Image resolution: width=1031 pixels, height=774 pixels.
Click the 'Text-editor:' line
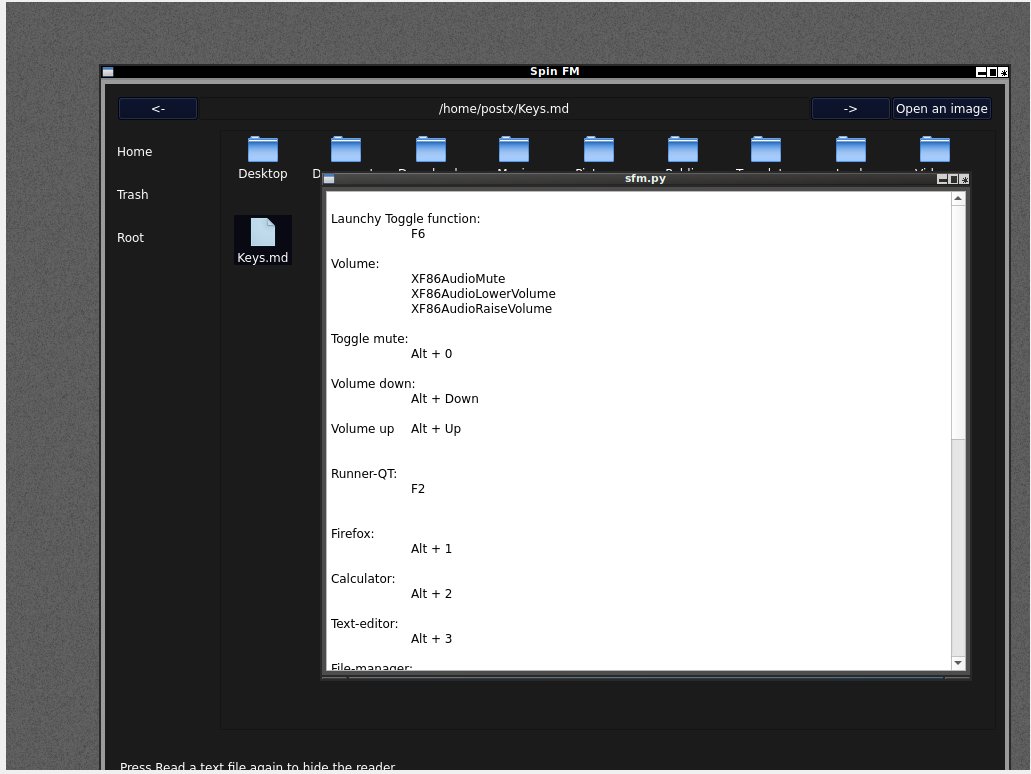pyautogui.click(x=364, y=624)
